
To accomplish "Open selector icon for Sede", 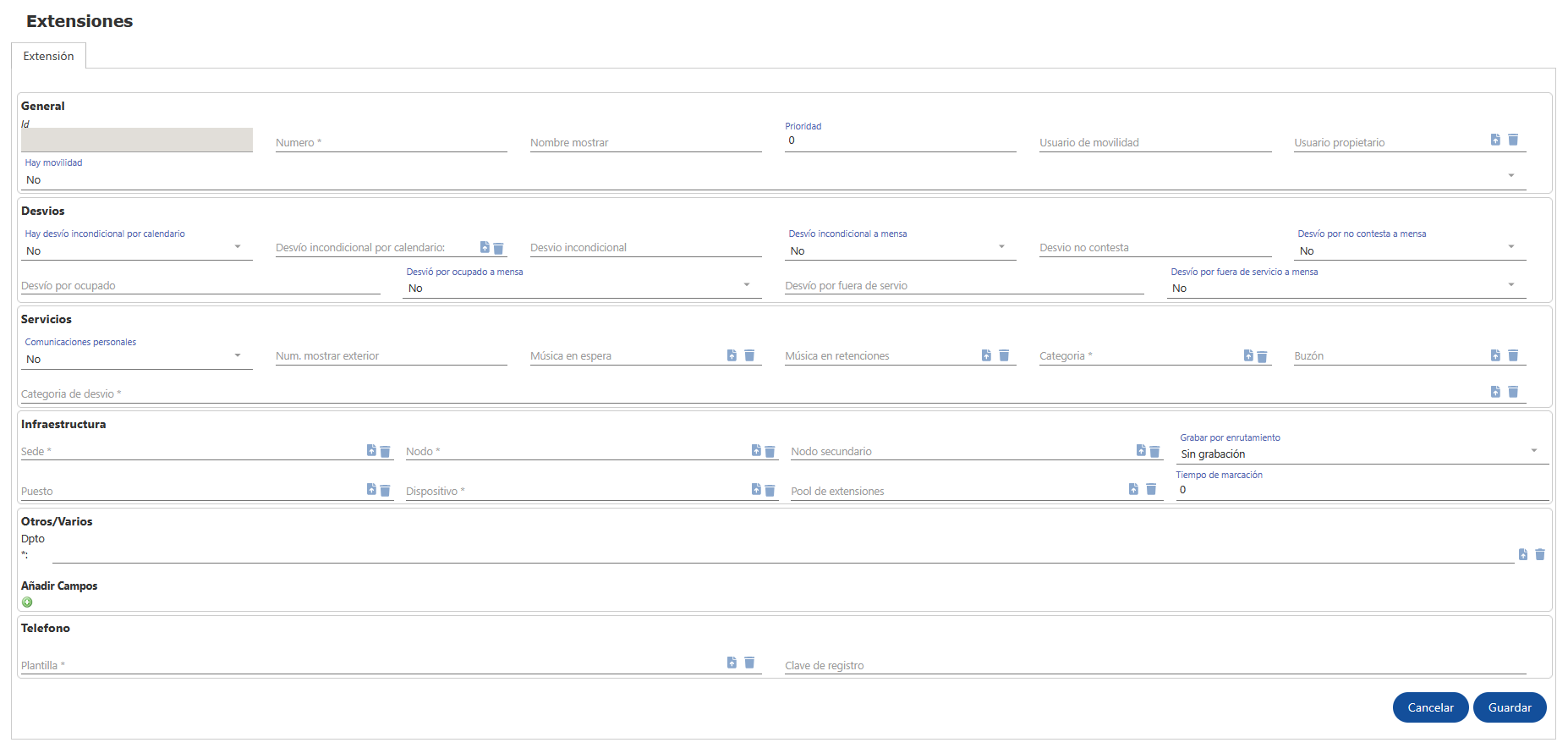I will pos(371,450).
